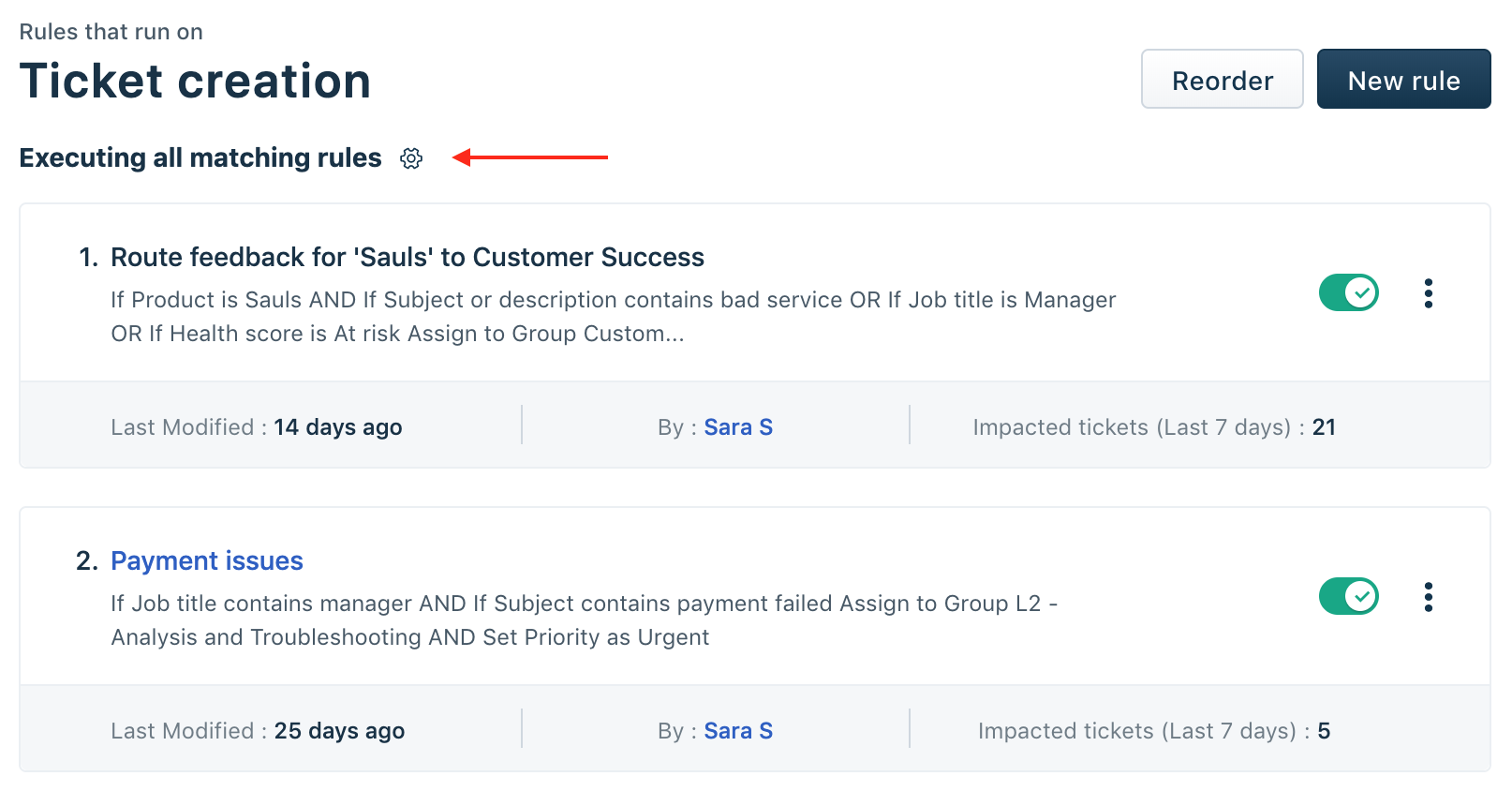The image size is (1512, 791).
Task: Disable the Payment issues rule toggle
Action: (1348, 597)
